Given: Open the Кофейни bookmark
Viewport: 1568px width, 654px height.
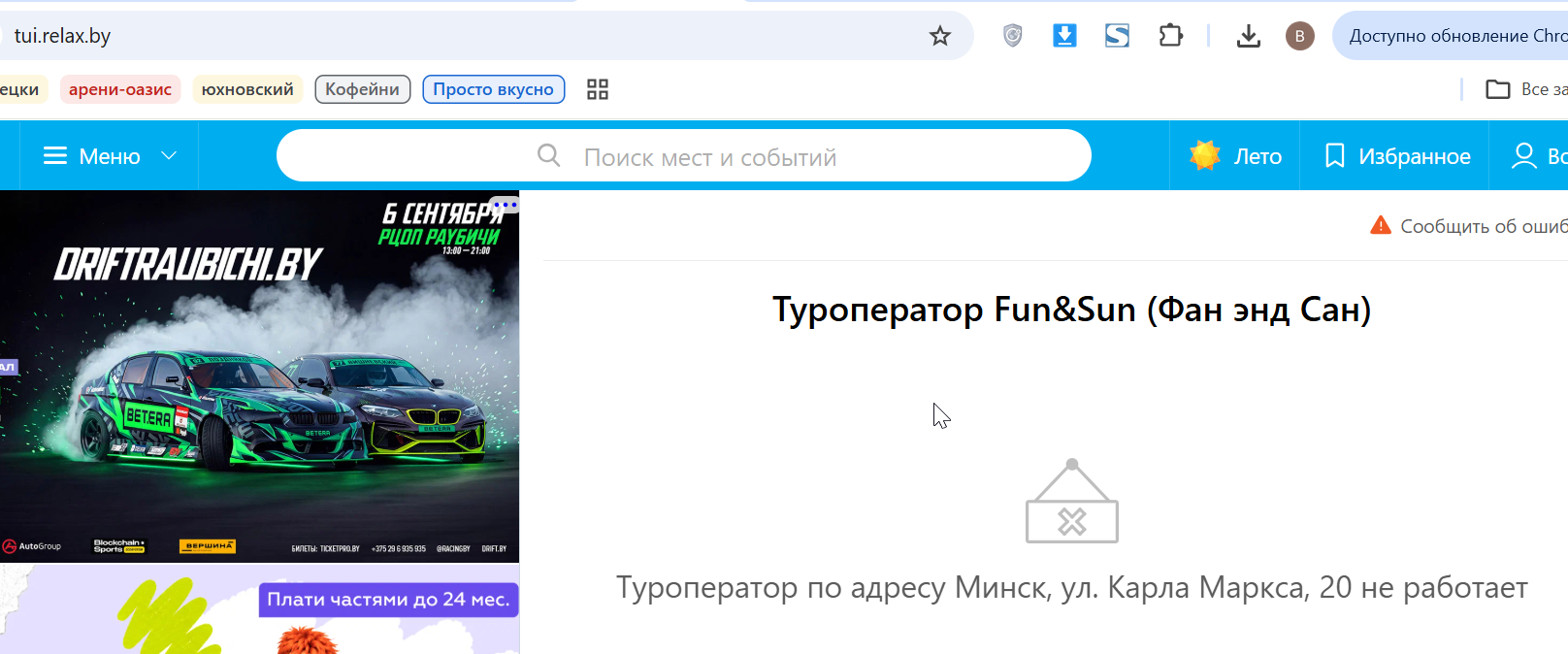Looking at the screenshot, I should (363, 89).
